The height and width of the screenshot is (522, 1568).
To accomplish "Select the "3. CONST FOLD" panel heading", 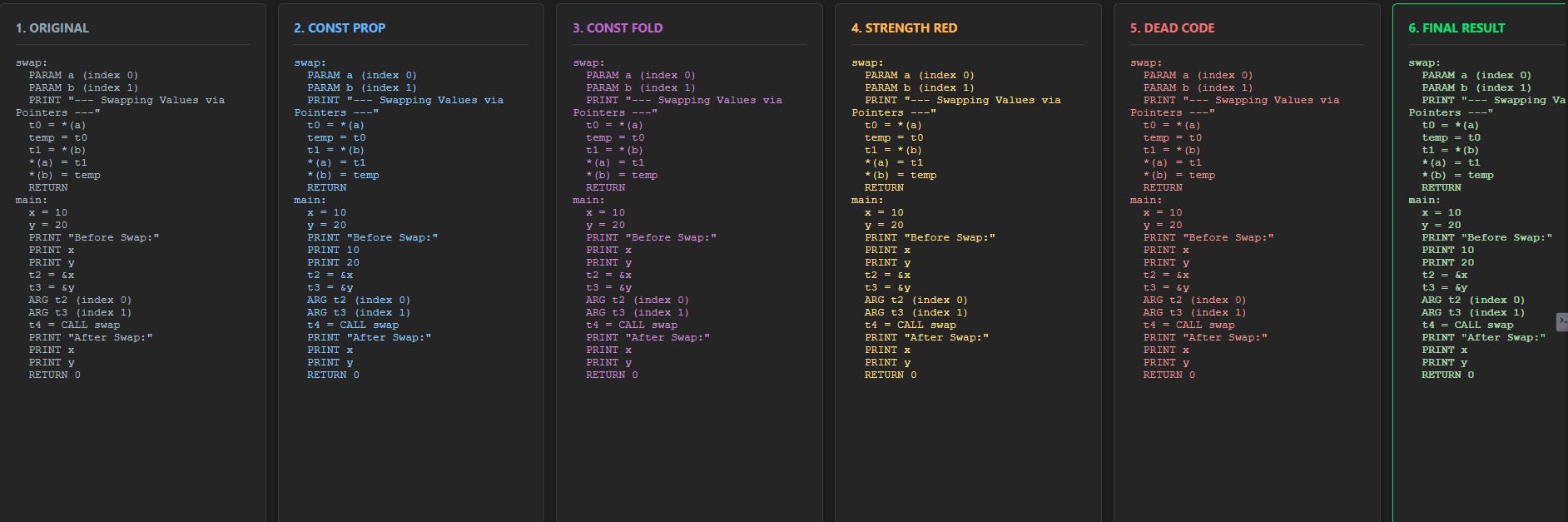I will point(618,28).
